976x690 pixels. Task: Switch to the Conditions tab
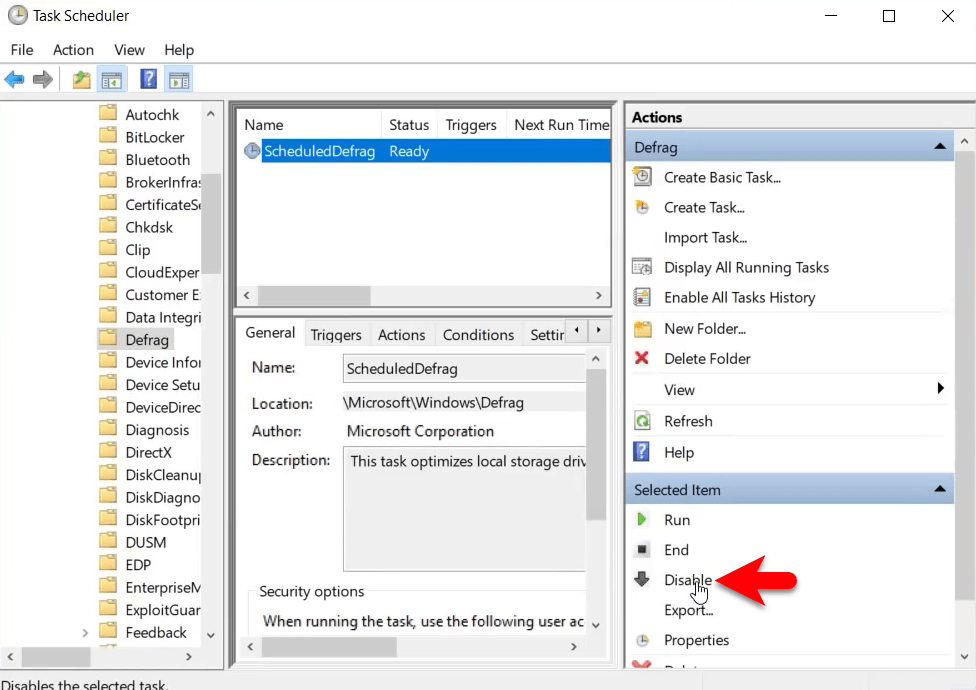(478, 335)
